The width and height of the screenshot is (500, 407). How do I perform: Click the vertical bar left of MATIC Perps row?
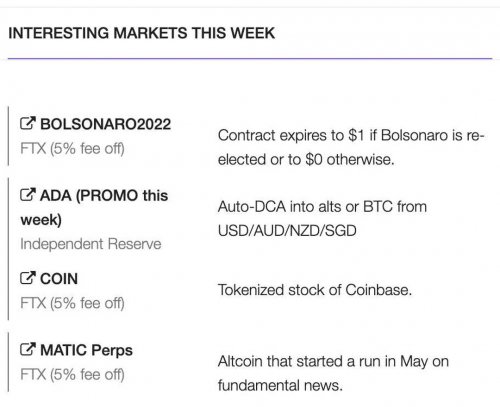pos(8,362)
